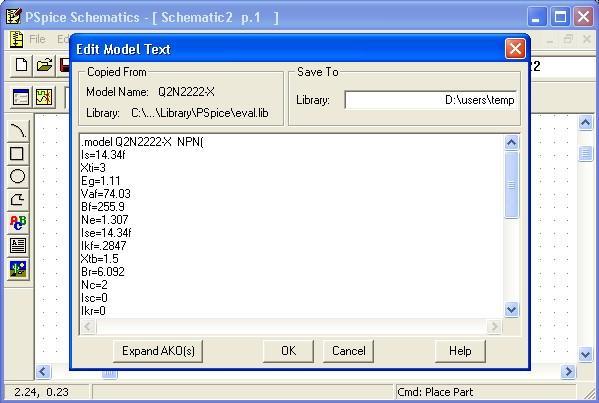The height and width of the screenshot is (403, 599).
Task: Click the schematic vertical scrollbar thumb
Action: tap(586, 154)
